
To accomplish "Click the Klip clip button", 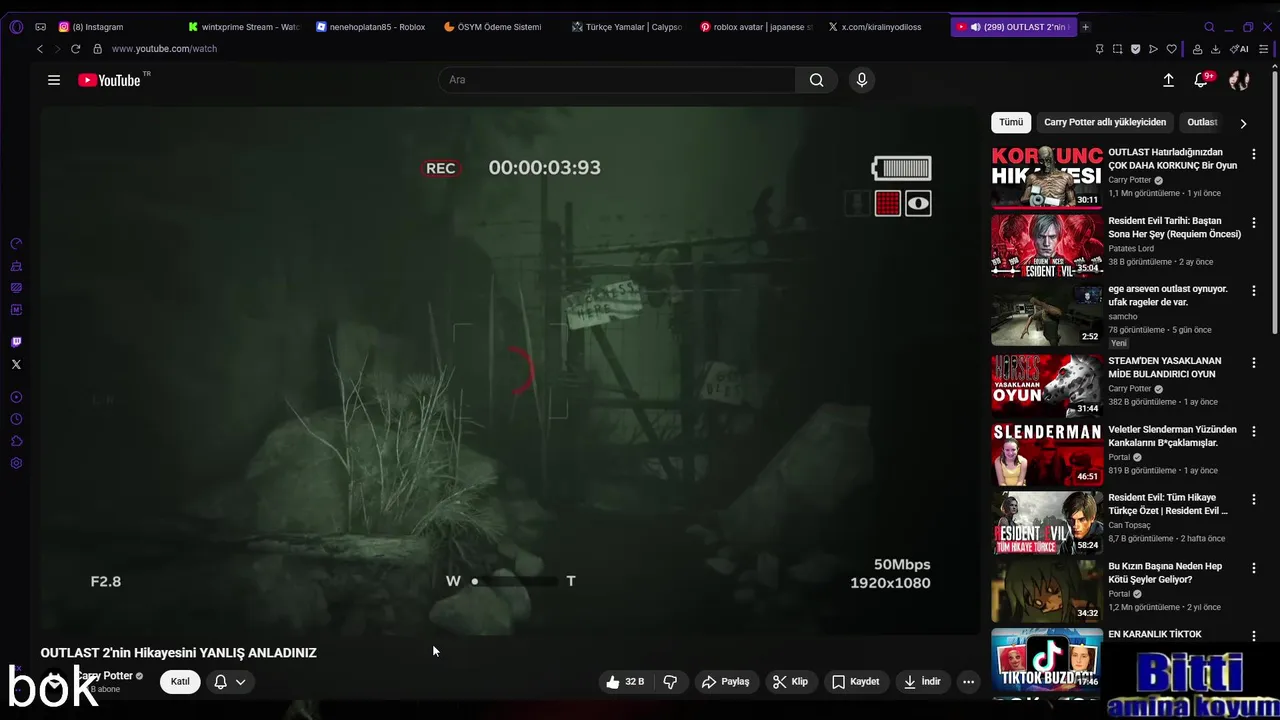I will [790, 682].
